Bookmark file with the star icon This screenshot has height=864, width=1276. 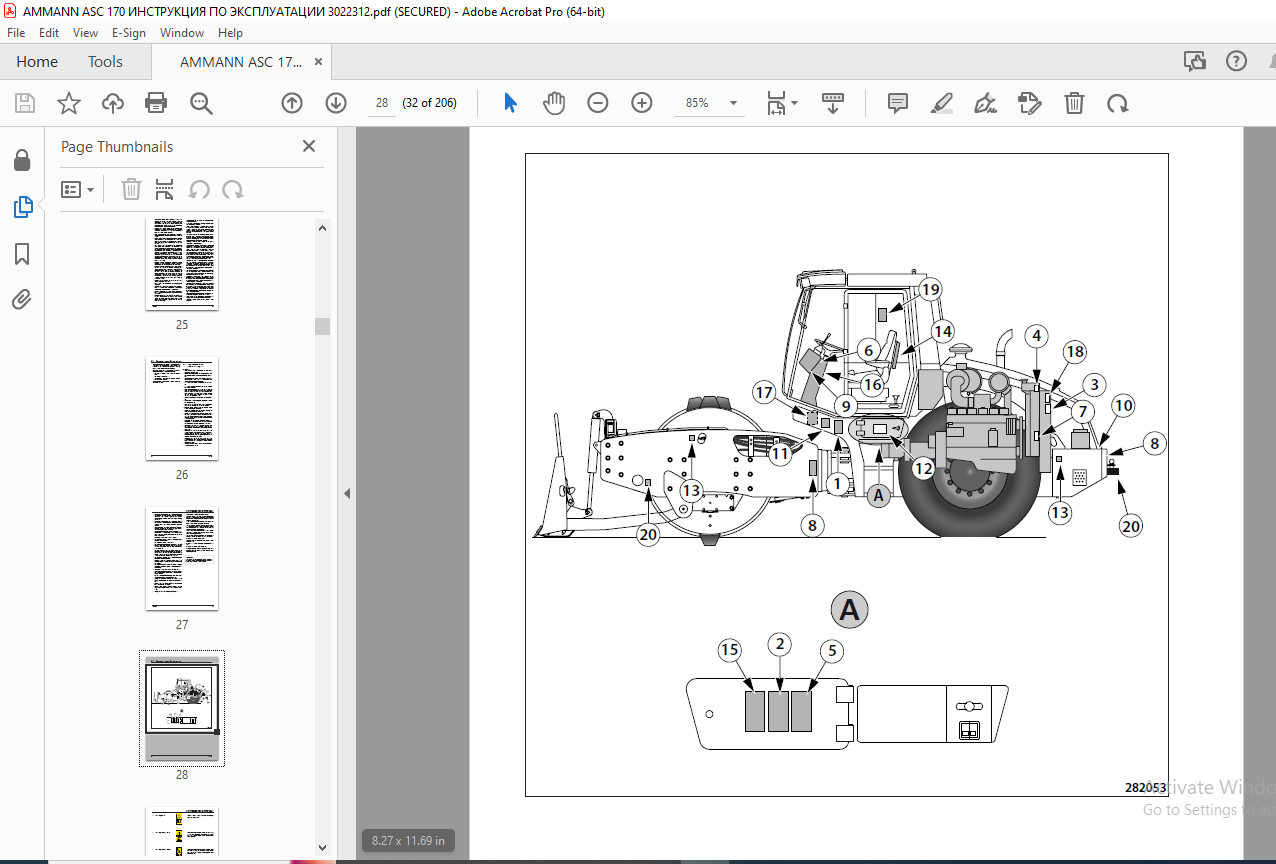click(x=68, y=103)
